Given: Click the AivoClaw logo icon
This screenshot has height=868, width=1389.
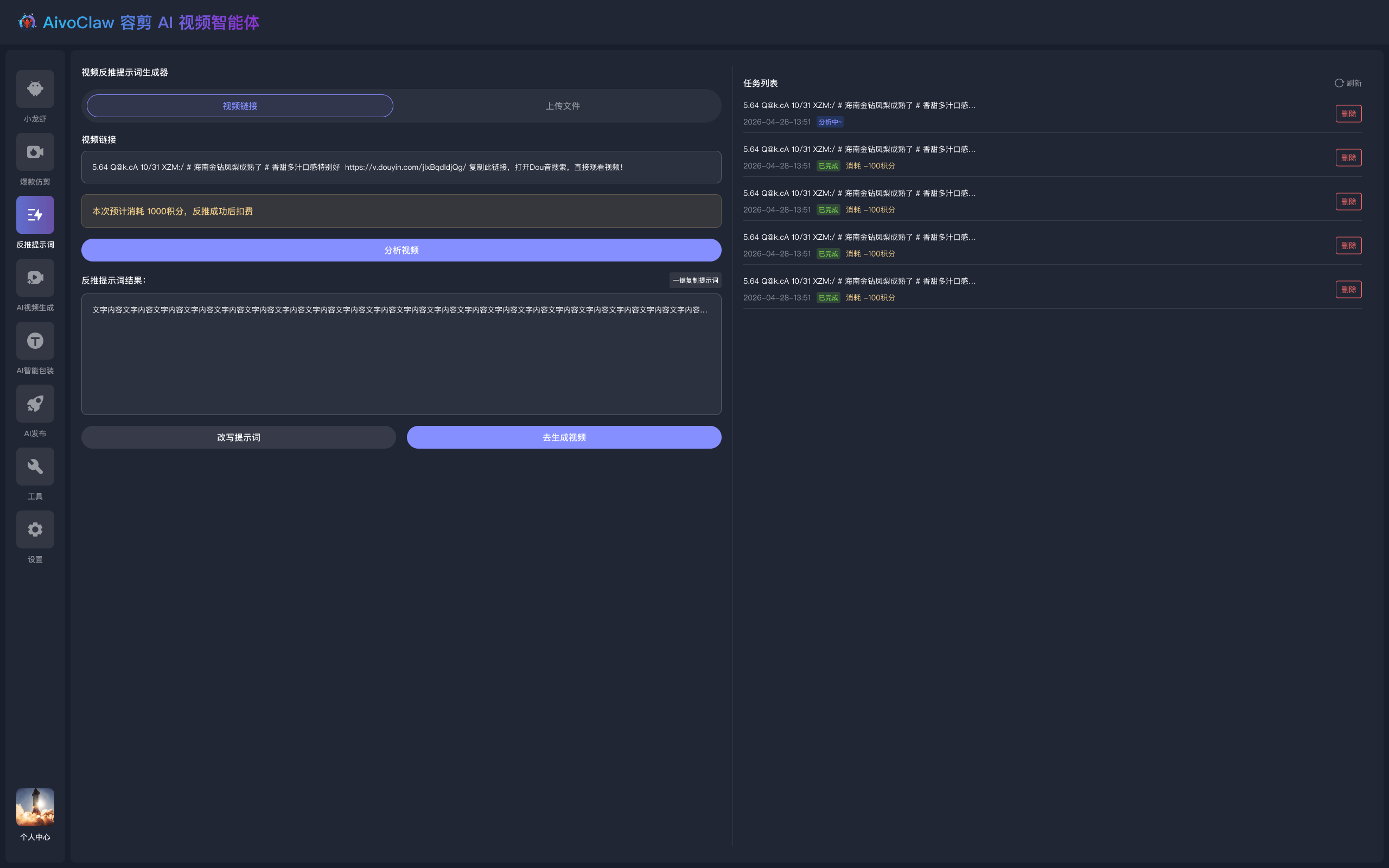Looking at the screenshot, I should 27,22.
